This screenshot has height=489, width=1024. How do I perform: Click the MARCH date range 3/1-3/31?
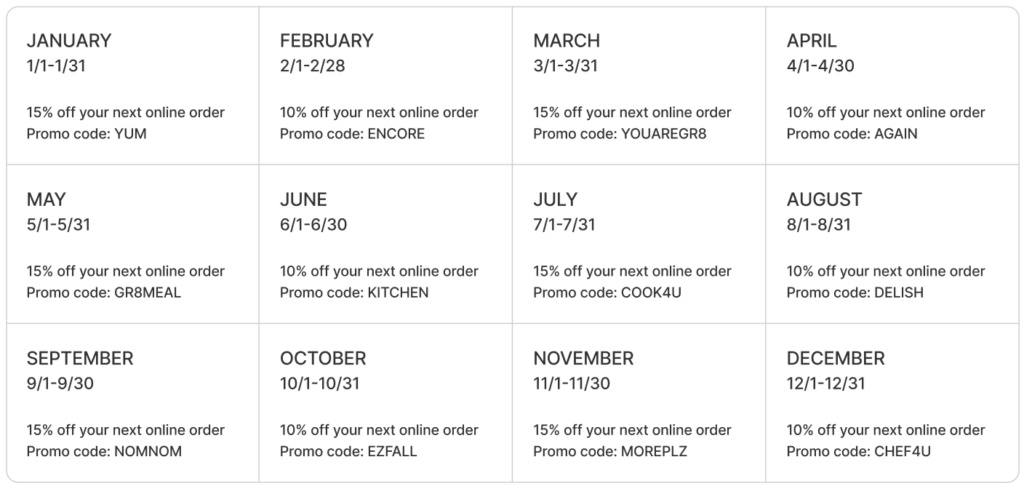(564, 66)
